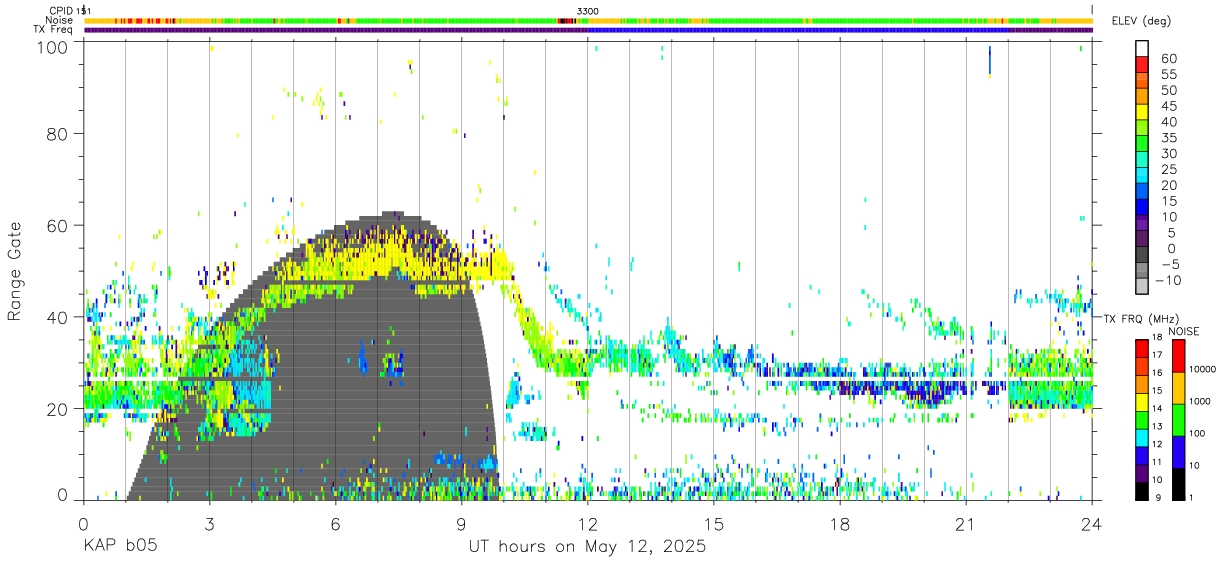
Task: Click the '30' label on the ELEV scale
Action: [x=1168, y=153]
